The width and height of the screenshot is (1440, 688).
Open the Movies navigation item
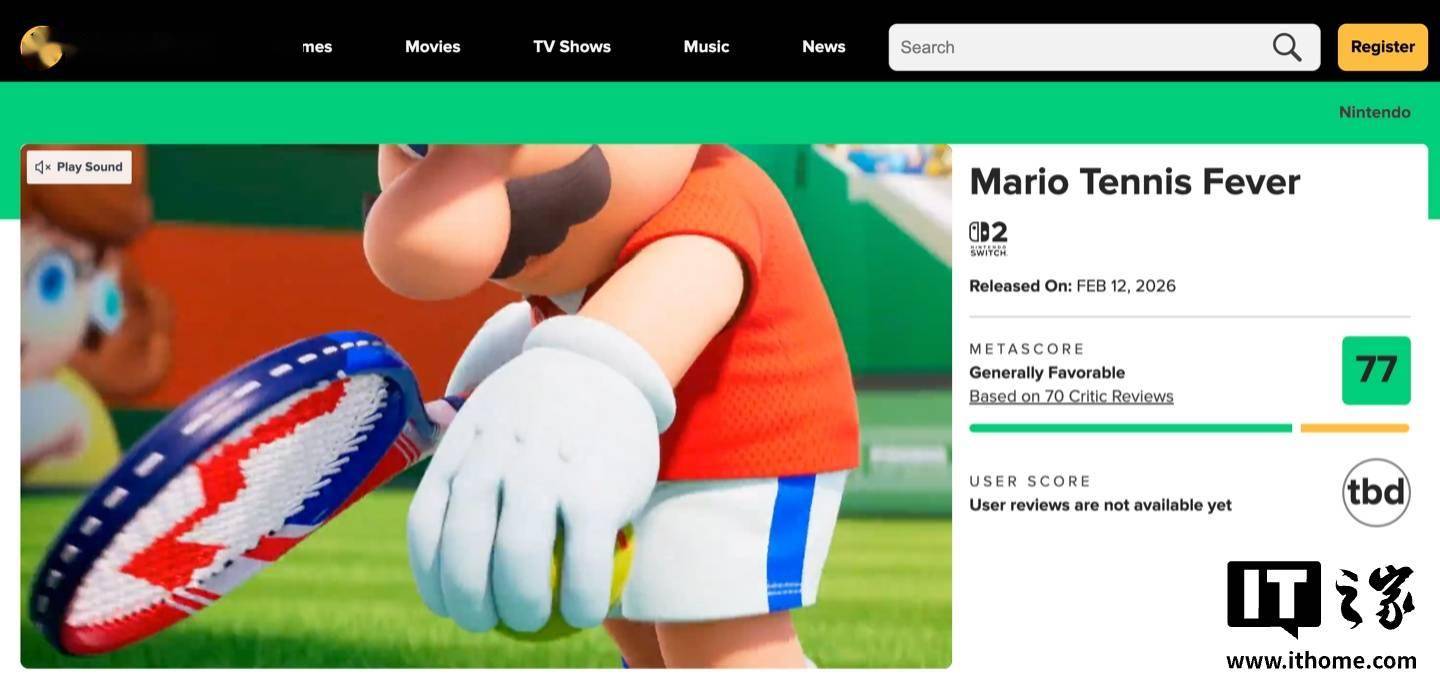coord(433,47)
